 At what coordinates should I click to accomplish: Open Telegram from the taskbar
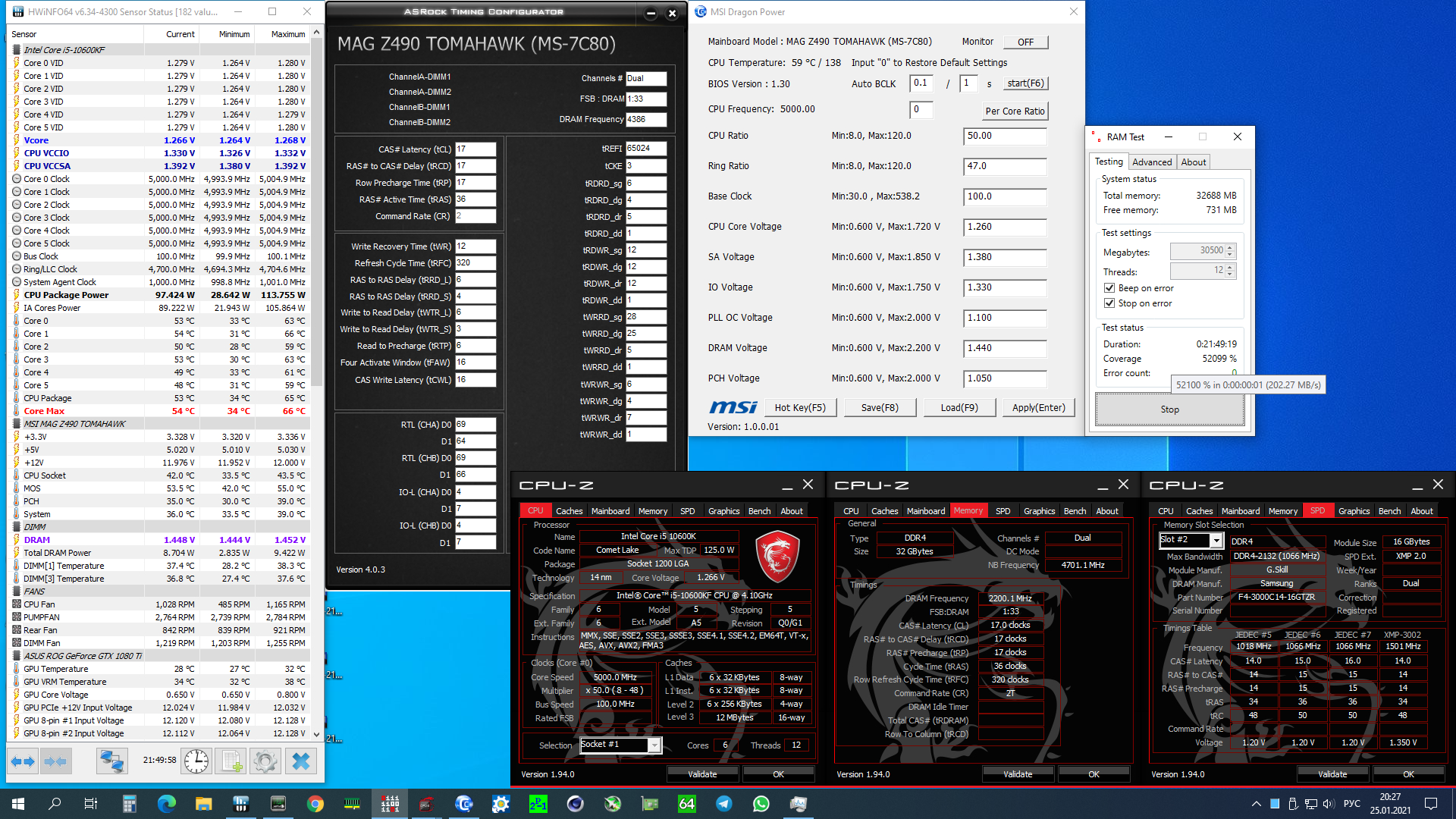[x=724, y=804]
